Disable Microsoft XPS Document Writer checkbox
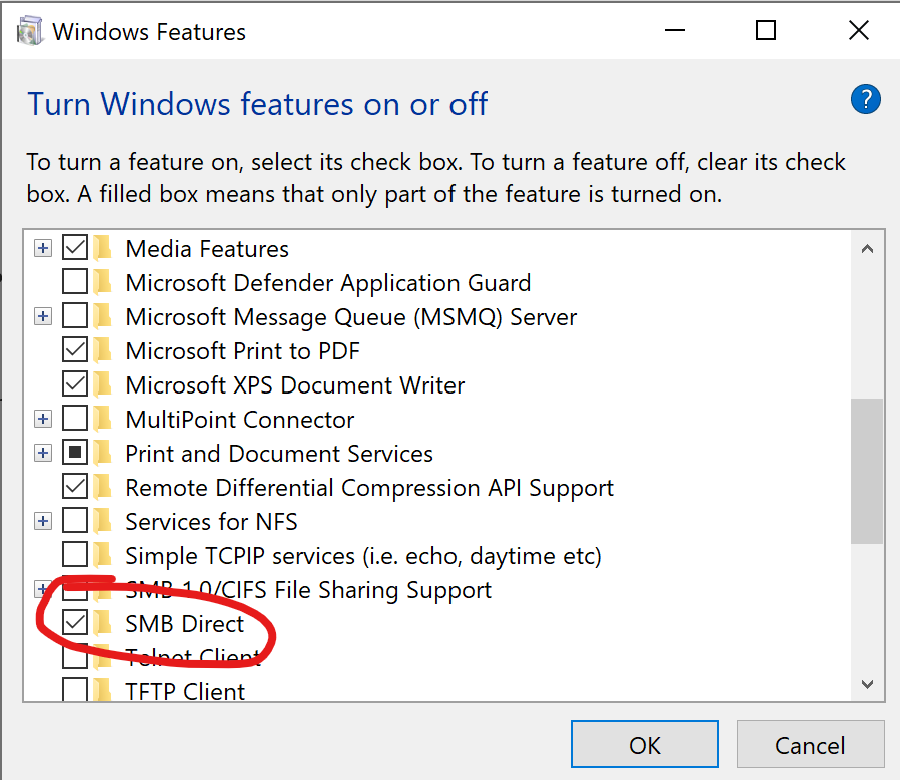The height and width of the screenshot is (780, 900). pos(75,384)
